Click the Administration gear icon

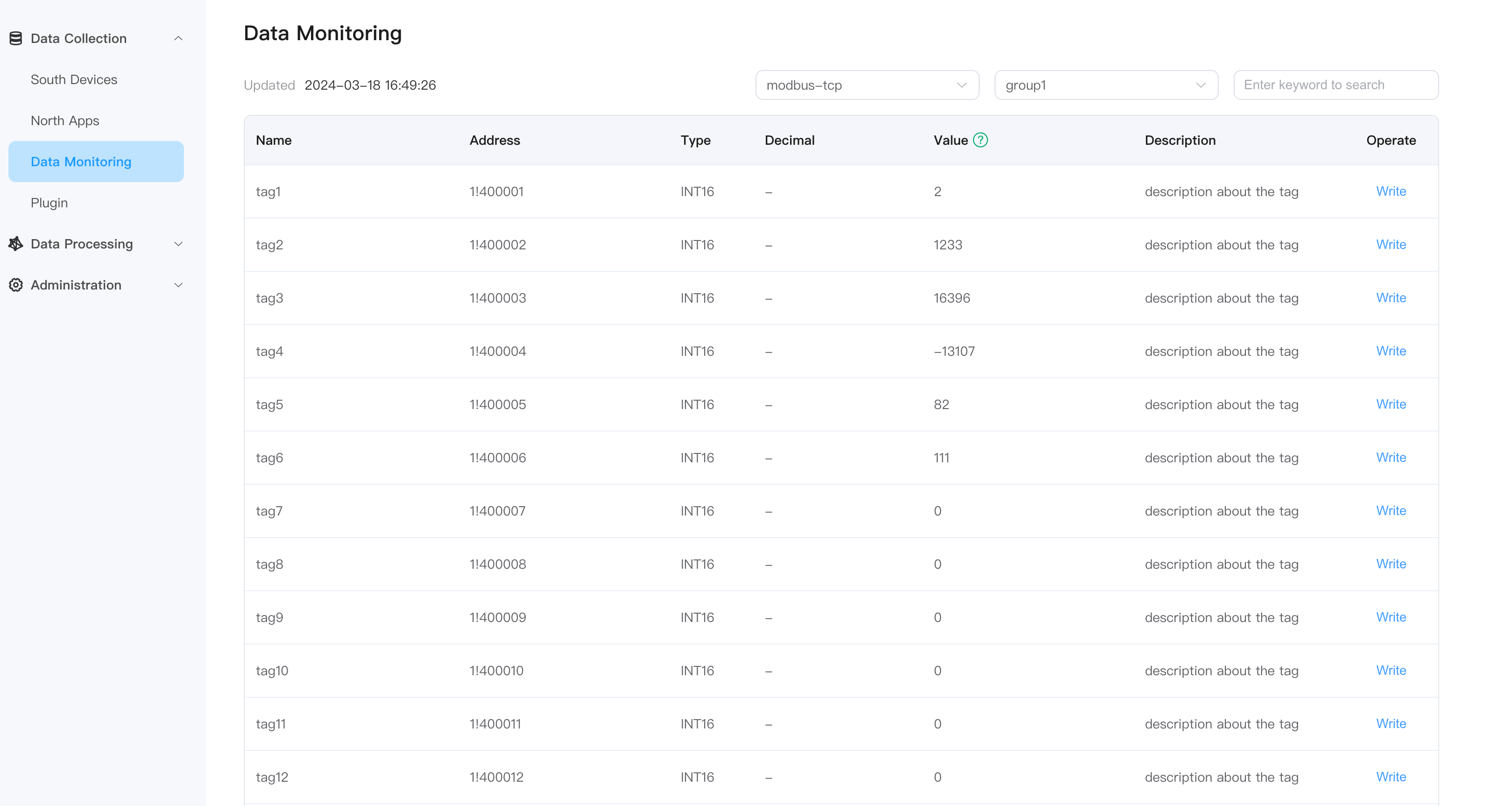point(16,285)
